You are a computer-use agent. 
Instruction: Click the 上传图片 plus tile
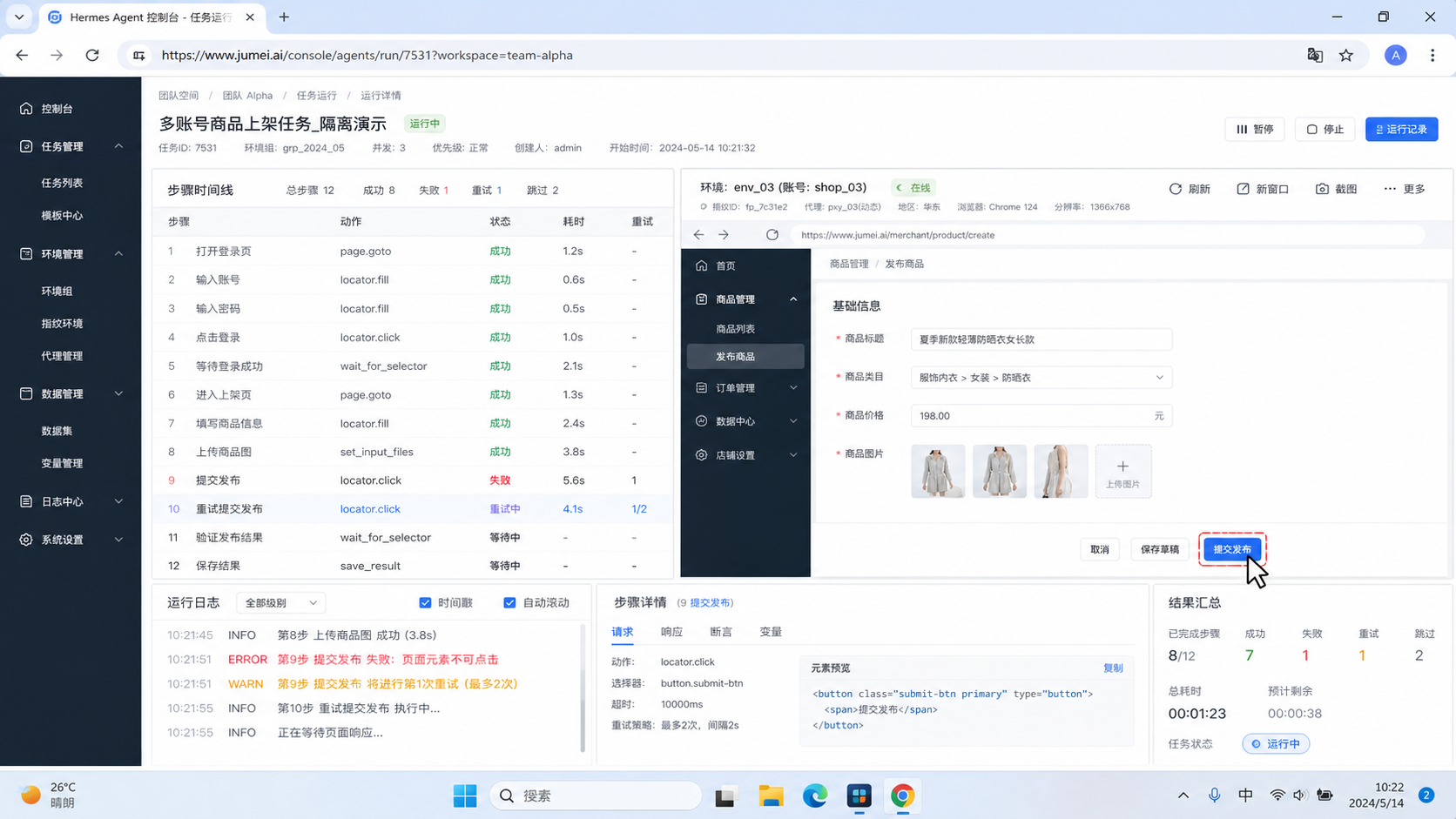pyautogui.click(x=1123, y=471)
